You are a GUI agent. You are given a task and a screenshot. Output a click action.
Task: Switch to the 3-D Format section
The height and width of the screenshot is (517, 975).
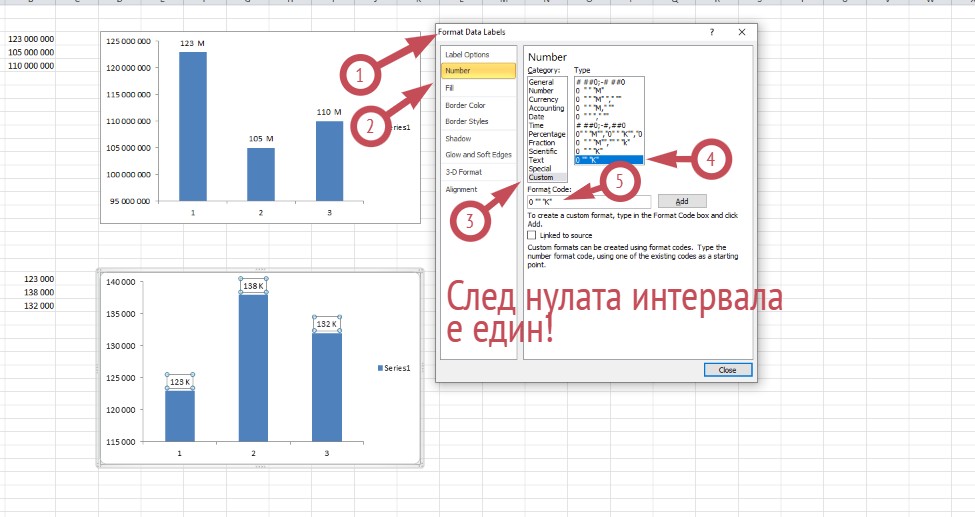click(463, 172)
